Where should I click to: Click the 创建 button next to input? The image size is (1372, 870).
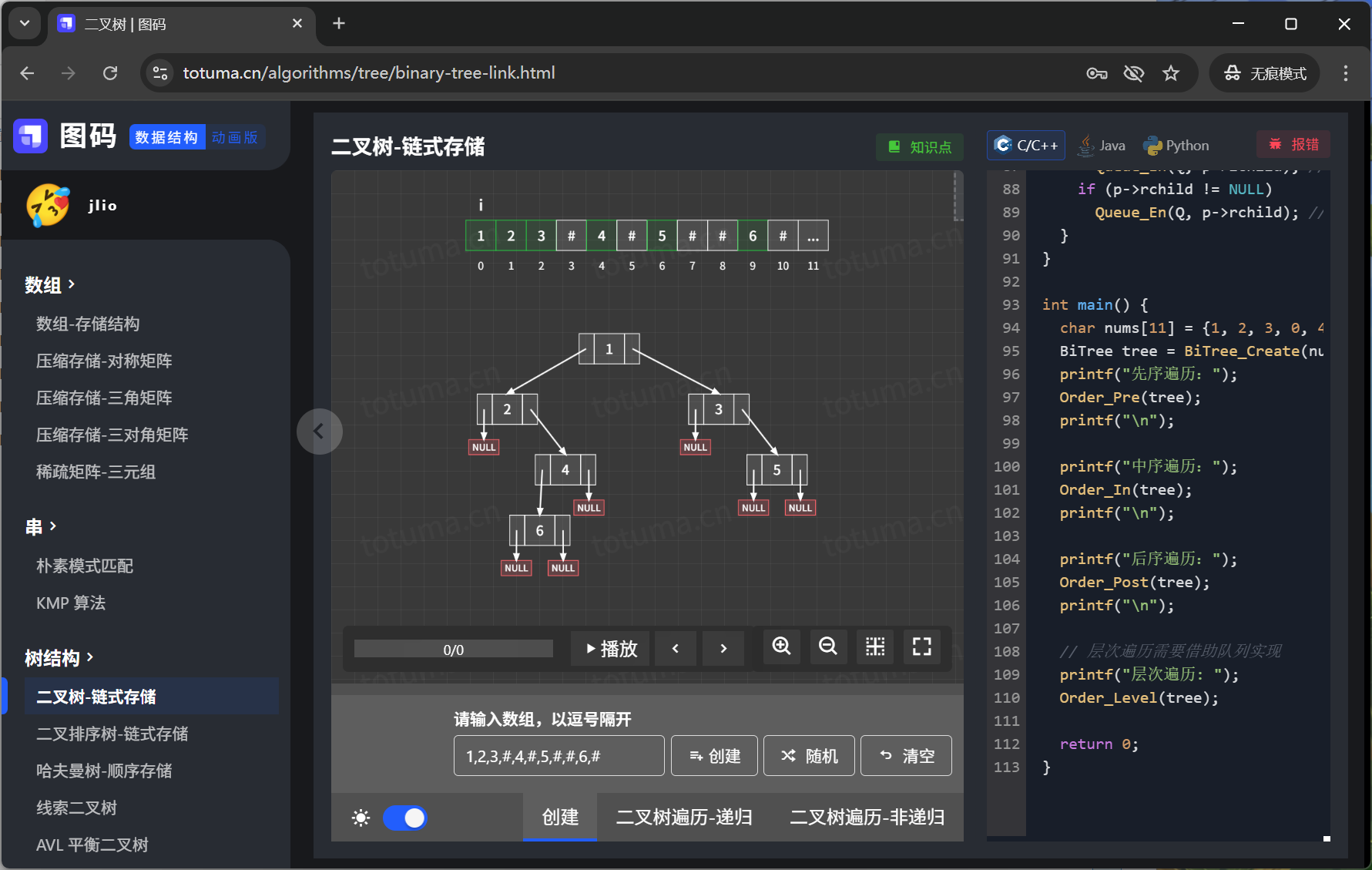(x=715, y=756)
